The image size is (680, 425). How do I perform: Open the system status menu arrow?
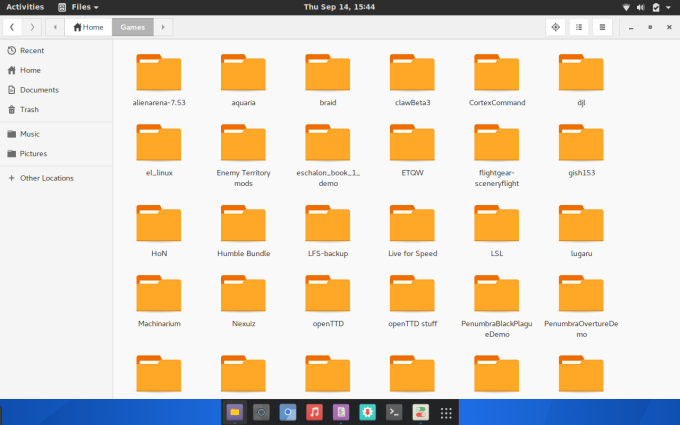coord(669,7)
